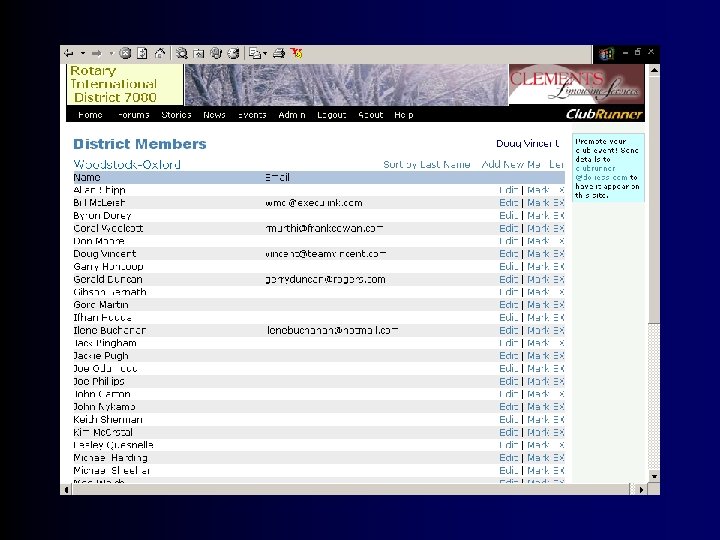Click the browser Forward arrow button
Viewport: 720px width, 540px height.
click(96, 54)
